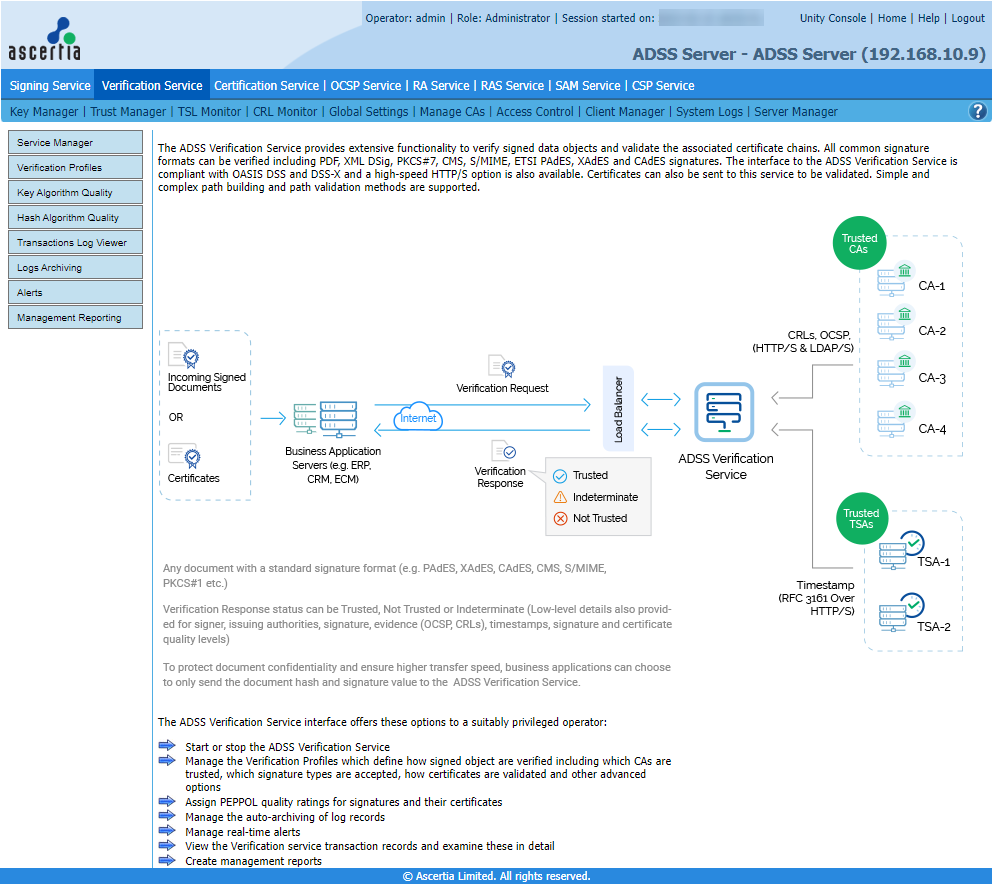The height and width of the screenshot is (886, 992).
Task: Click the Internet cloud icon
Action: [x=418, y=417]
